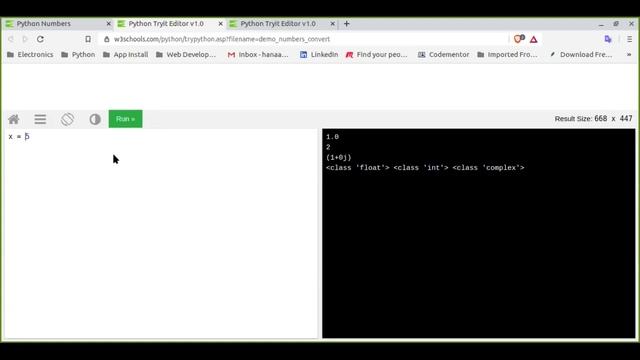Click the class types output line

click(x=425, y=168)
